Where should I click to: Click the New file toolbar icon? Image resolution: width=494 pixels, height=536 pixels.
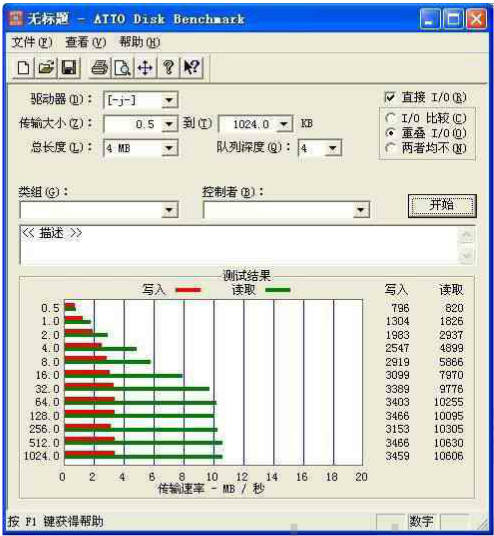pyautogui.click(x=24, y=68)
